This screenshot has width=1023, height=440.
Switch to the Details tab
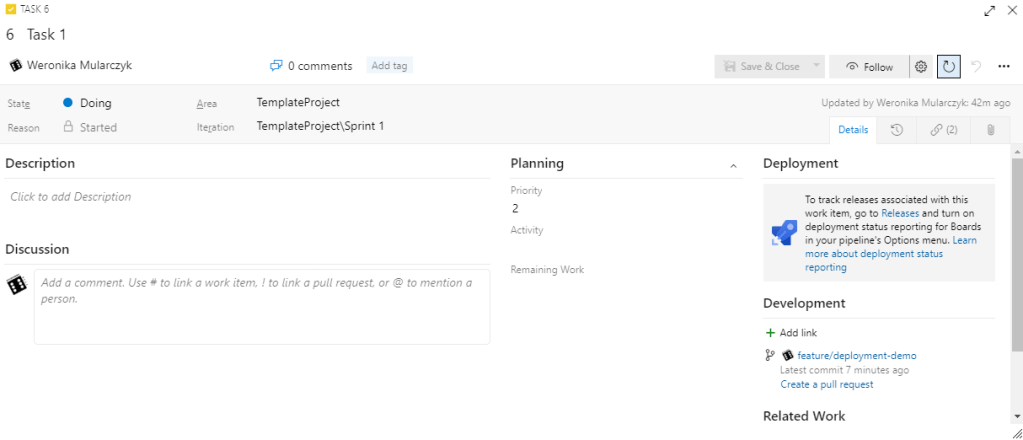tap(852, 130)
